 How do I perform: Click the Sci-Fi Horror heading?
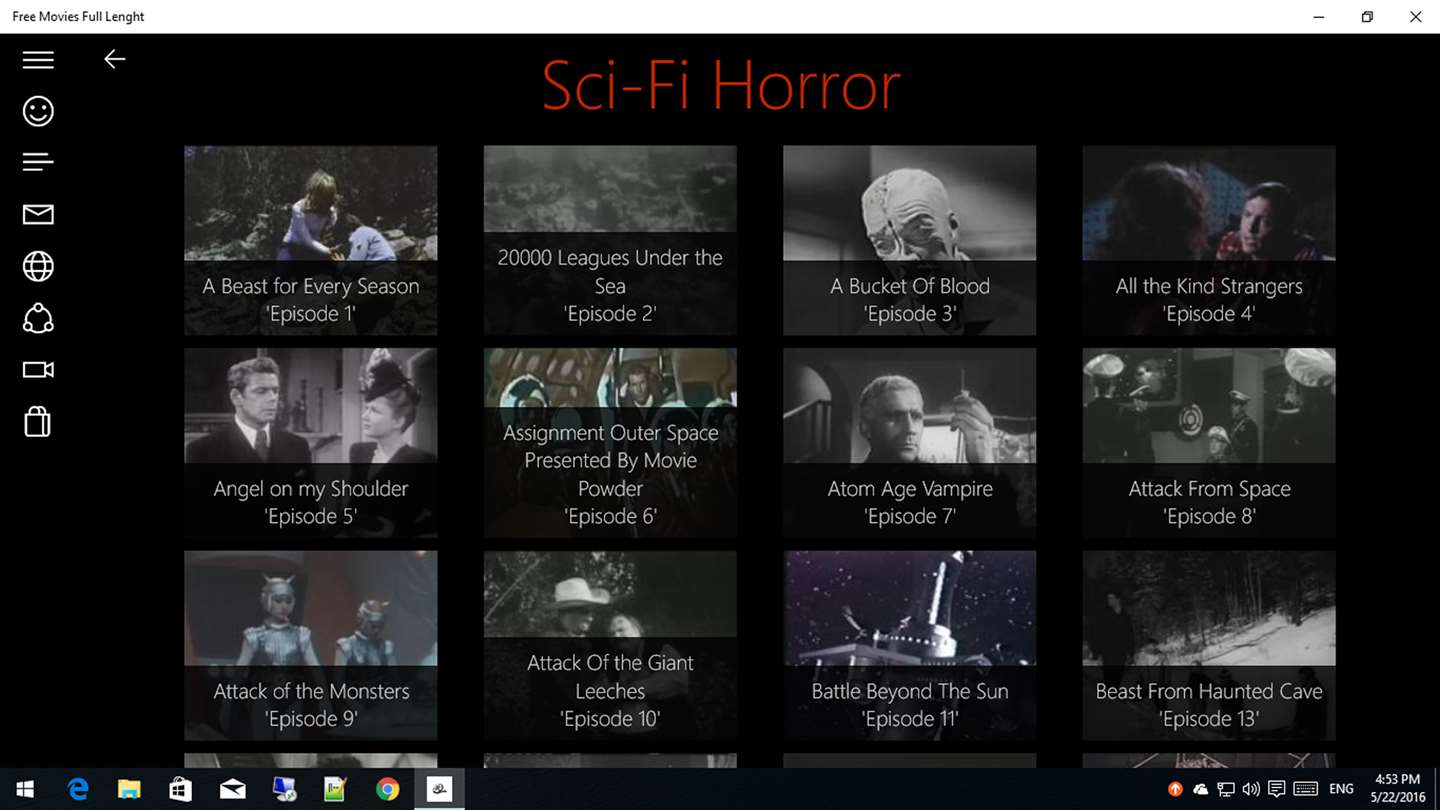point(721,86)
